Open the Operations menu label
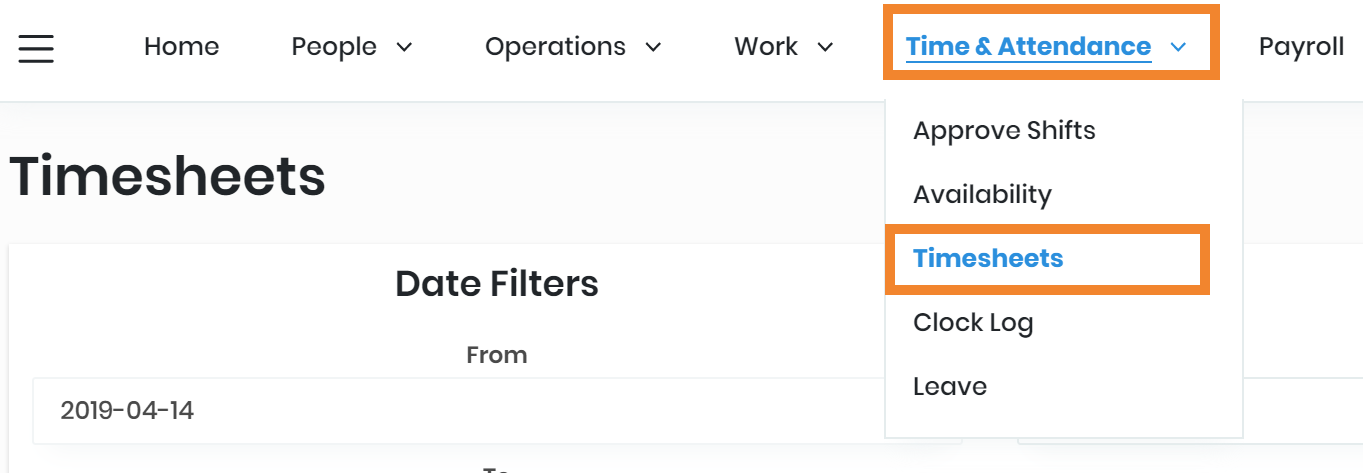Viewport: 1363px width, 473px height. (555, 47)
